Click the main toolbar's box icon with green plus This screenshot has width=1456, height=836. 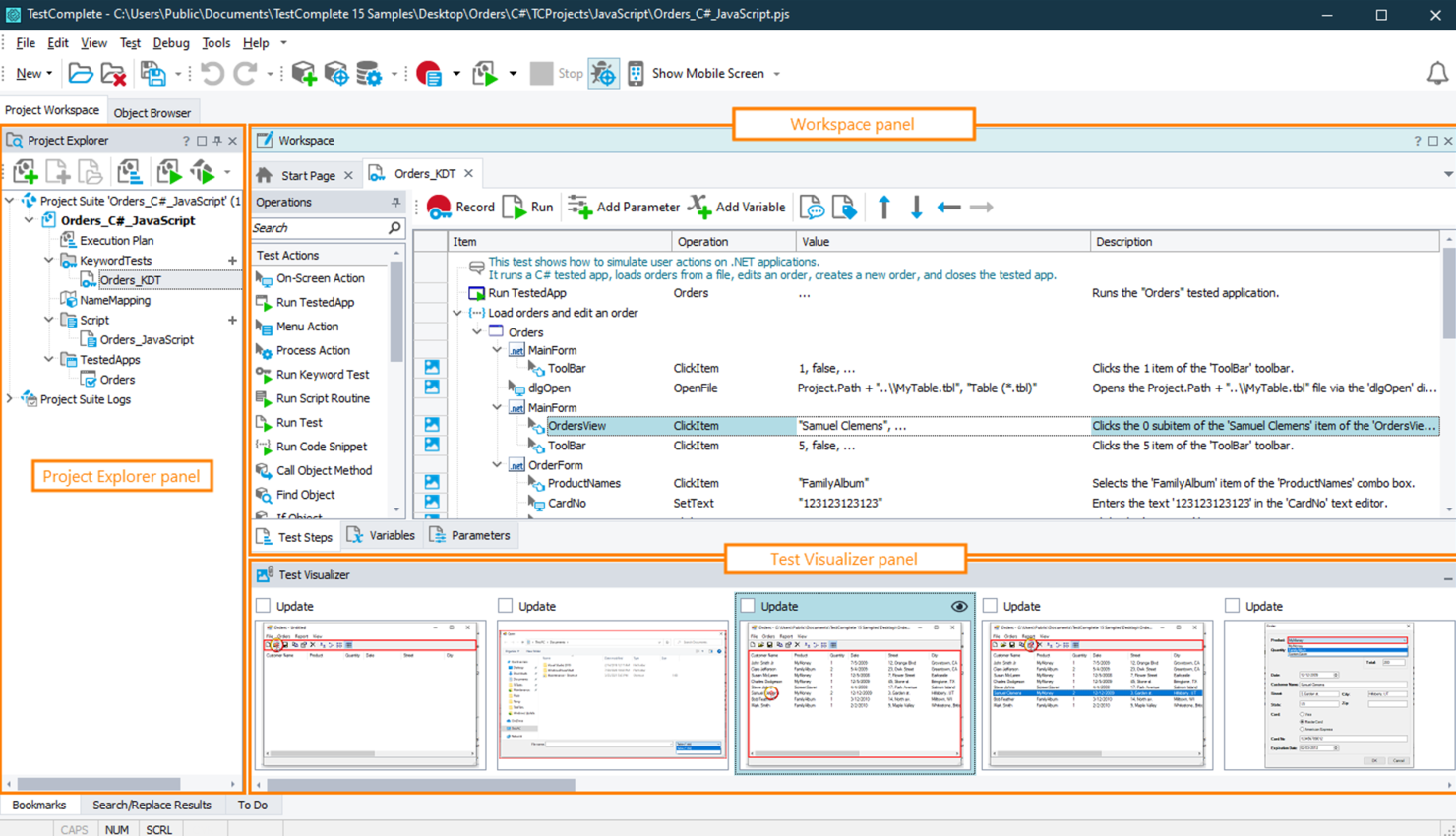tap(304, 74)
